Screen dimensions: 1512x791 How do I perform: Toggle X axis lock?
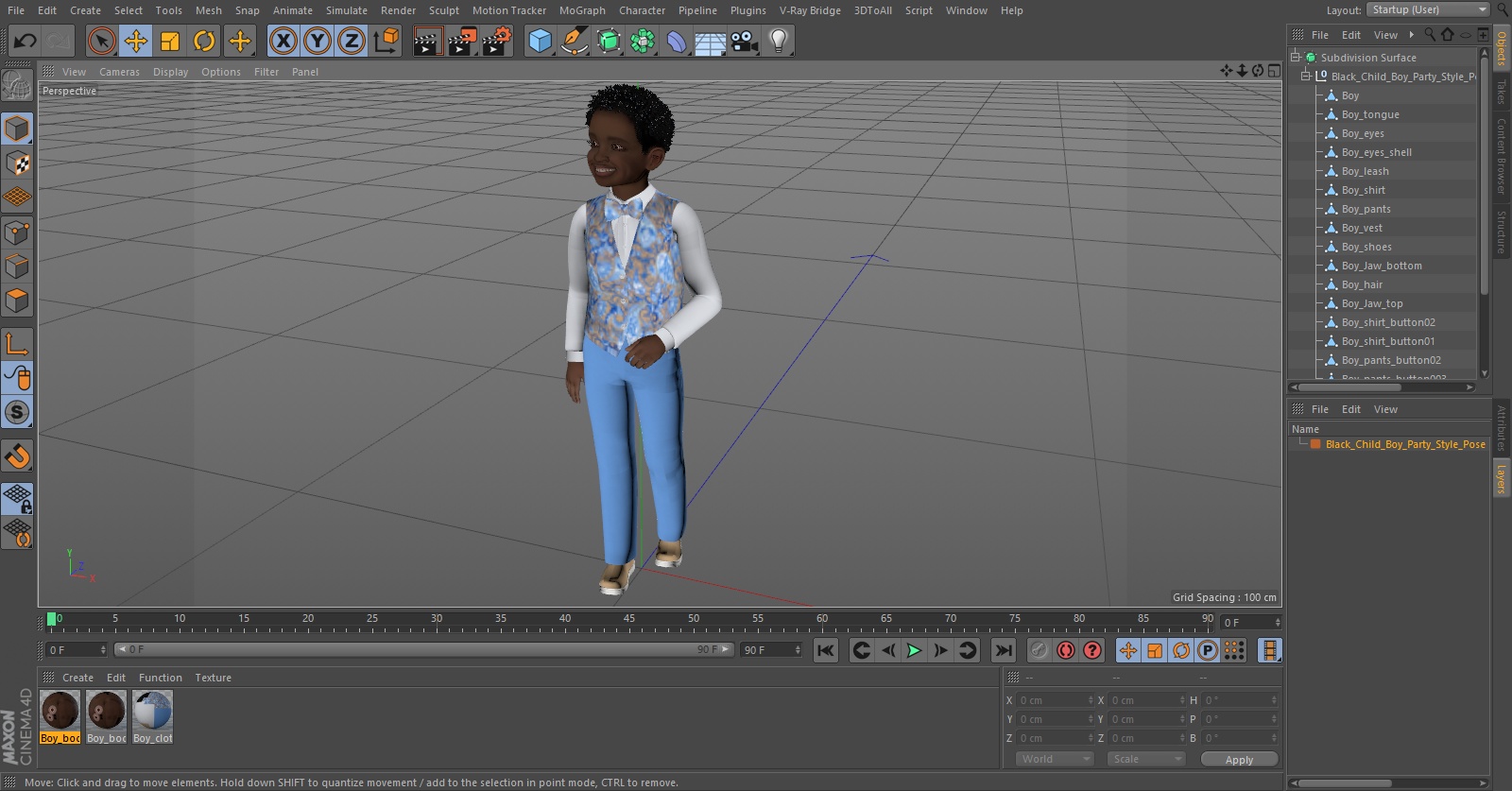283,41
